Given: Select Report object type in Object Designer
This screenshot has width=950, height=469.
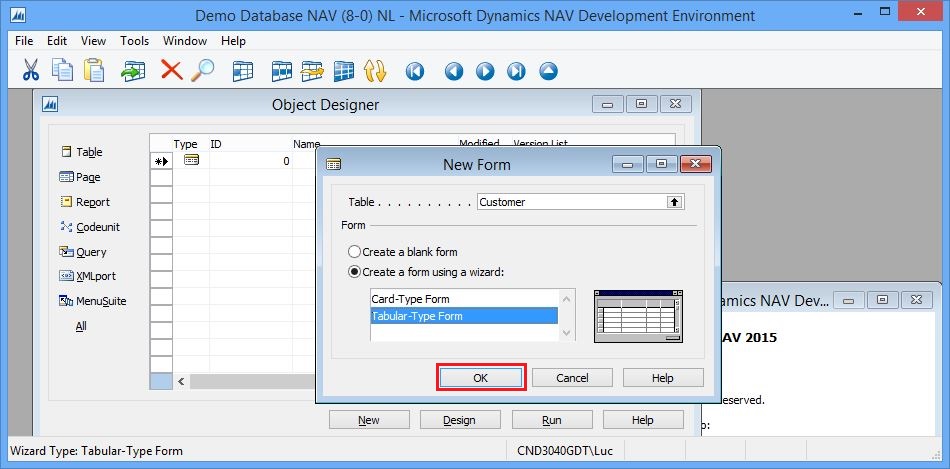Looking at the screenshot, I should 85,202.
